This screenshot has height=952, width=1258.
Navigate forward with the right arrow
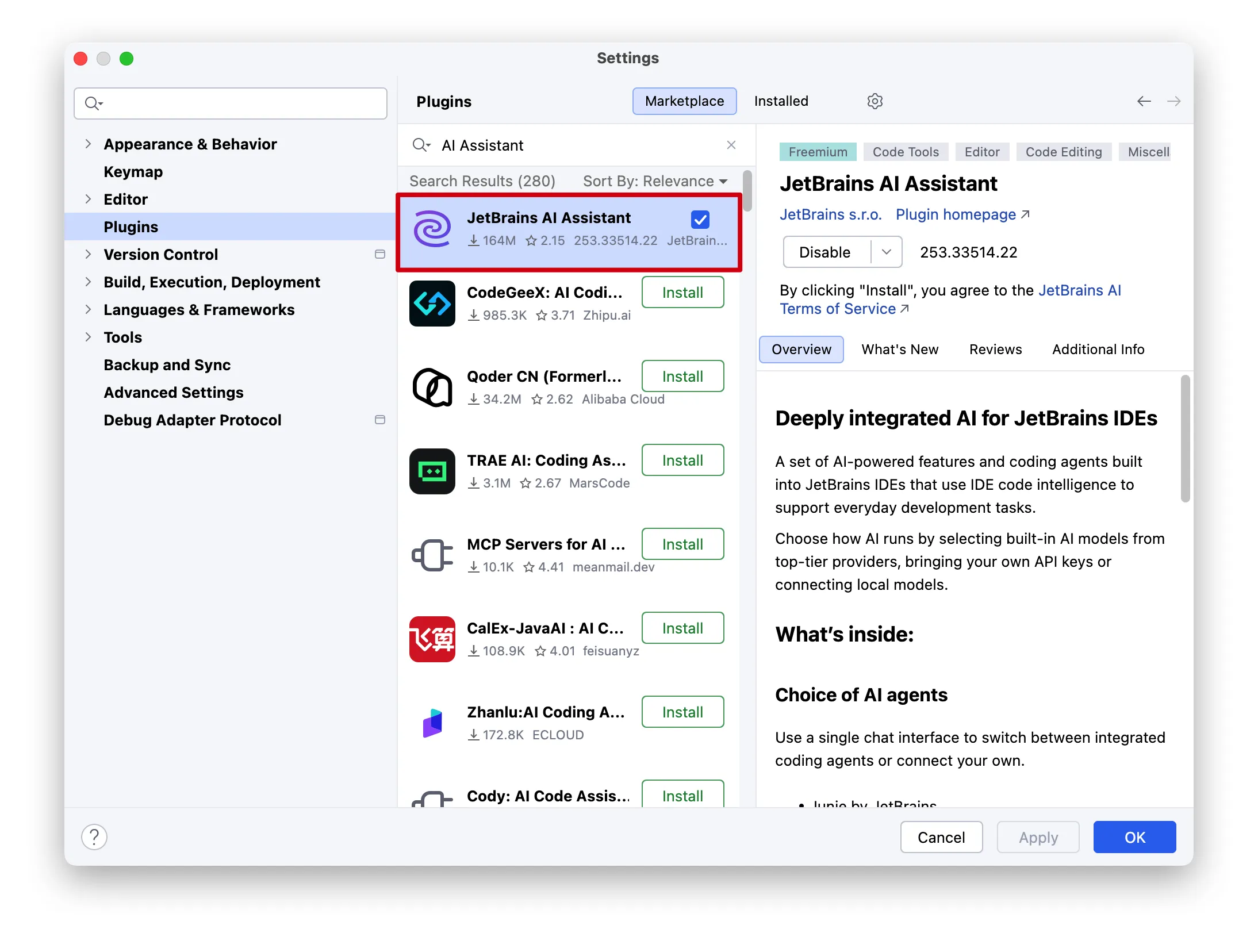tap(1173, 101)
